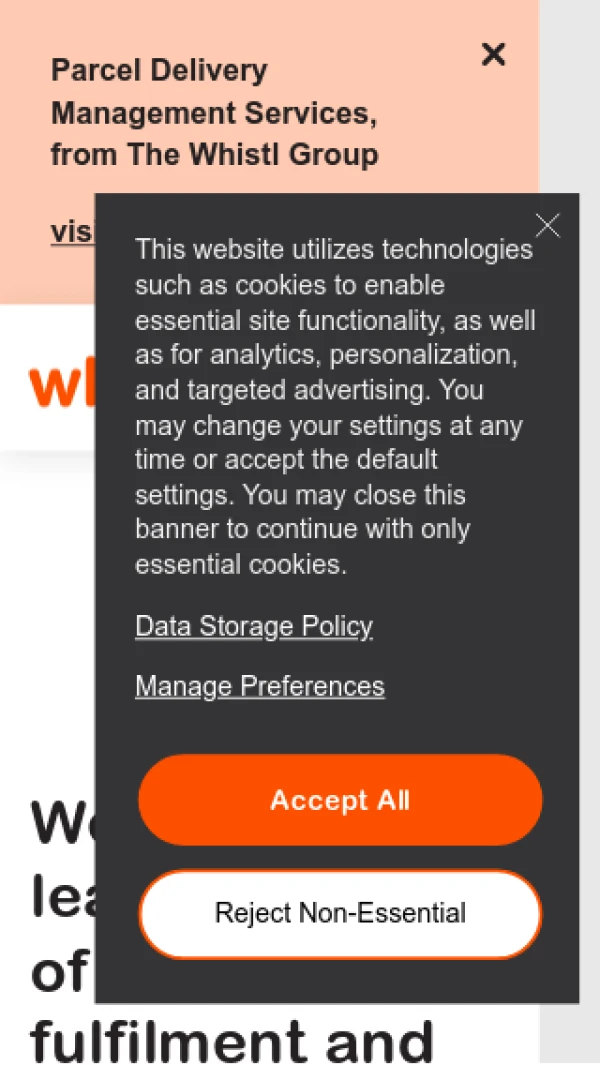Click the 'essential cookies.' closing words
600x1065 pixels.
[x=241, y=565]
